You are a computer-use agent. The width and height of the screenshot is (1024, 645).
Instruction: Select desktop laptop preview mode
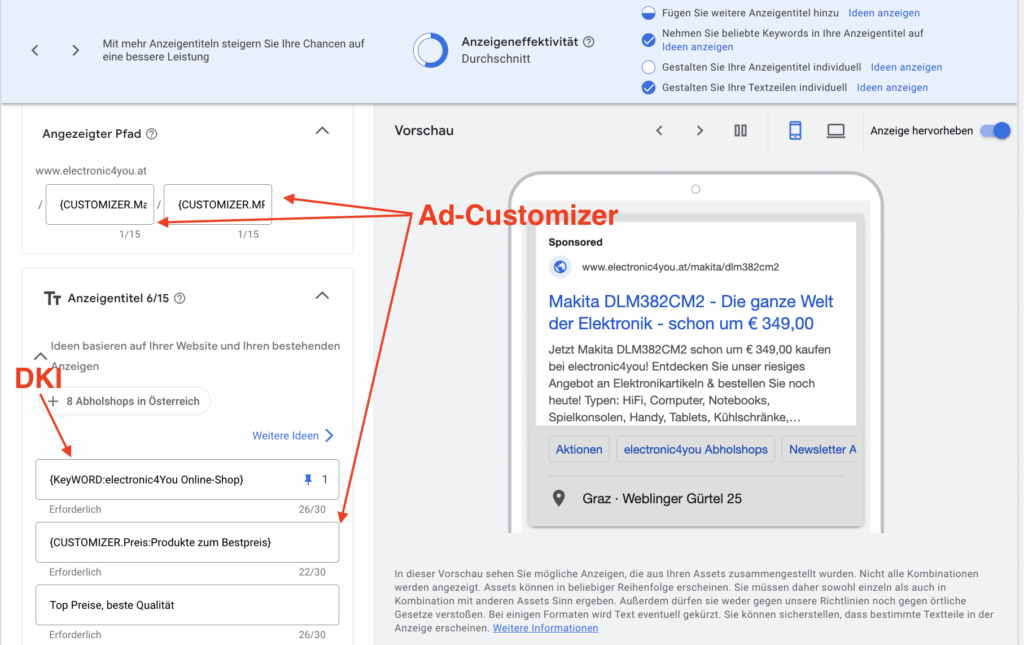(x=835, y=130)
